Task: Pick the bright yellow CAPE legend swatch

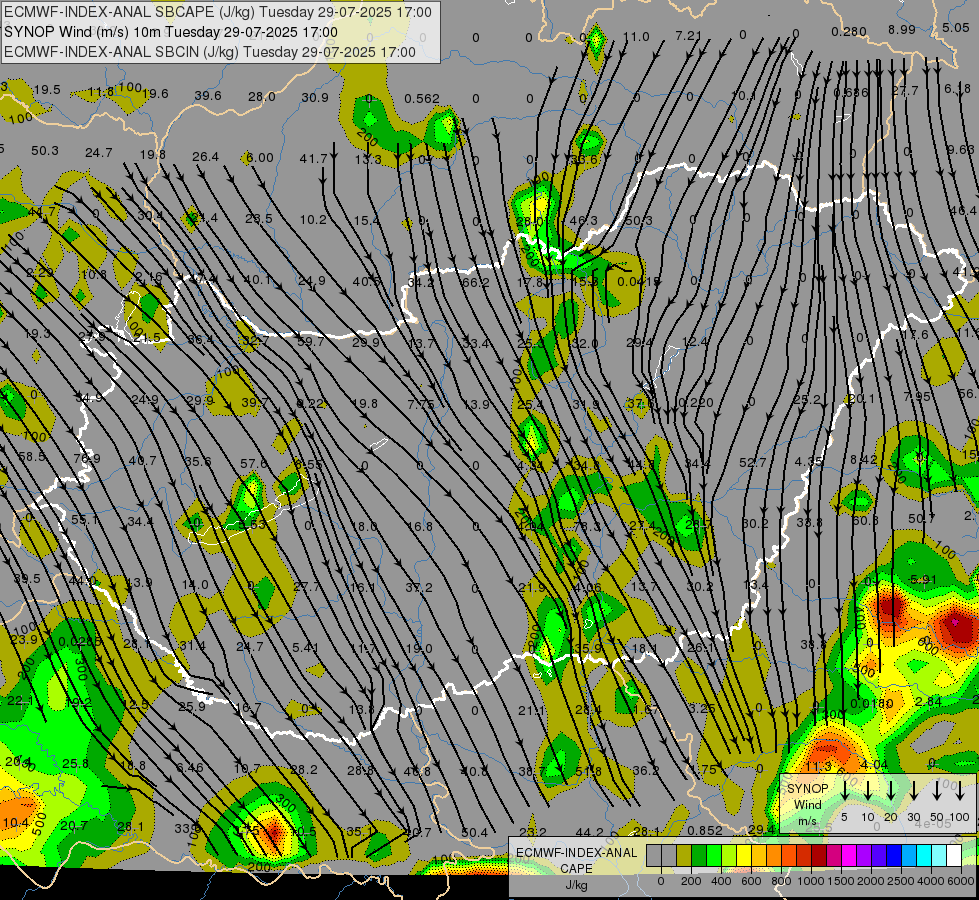Action: coord(744,855)
